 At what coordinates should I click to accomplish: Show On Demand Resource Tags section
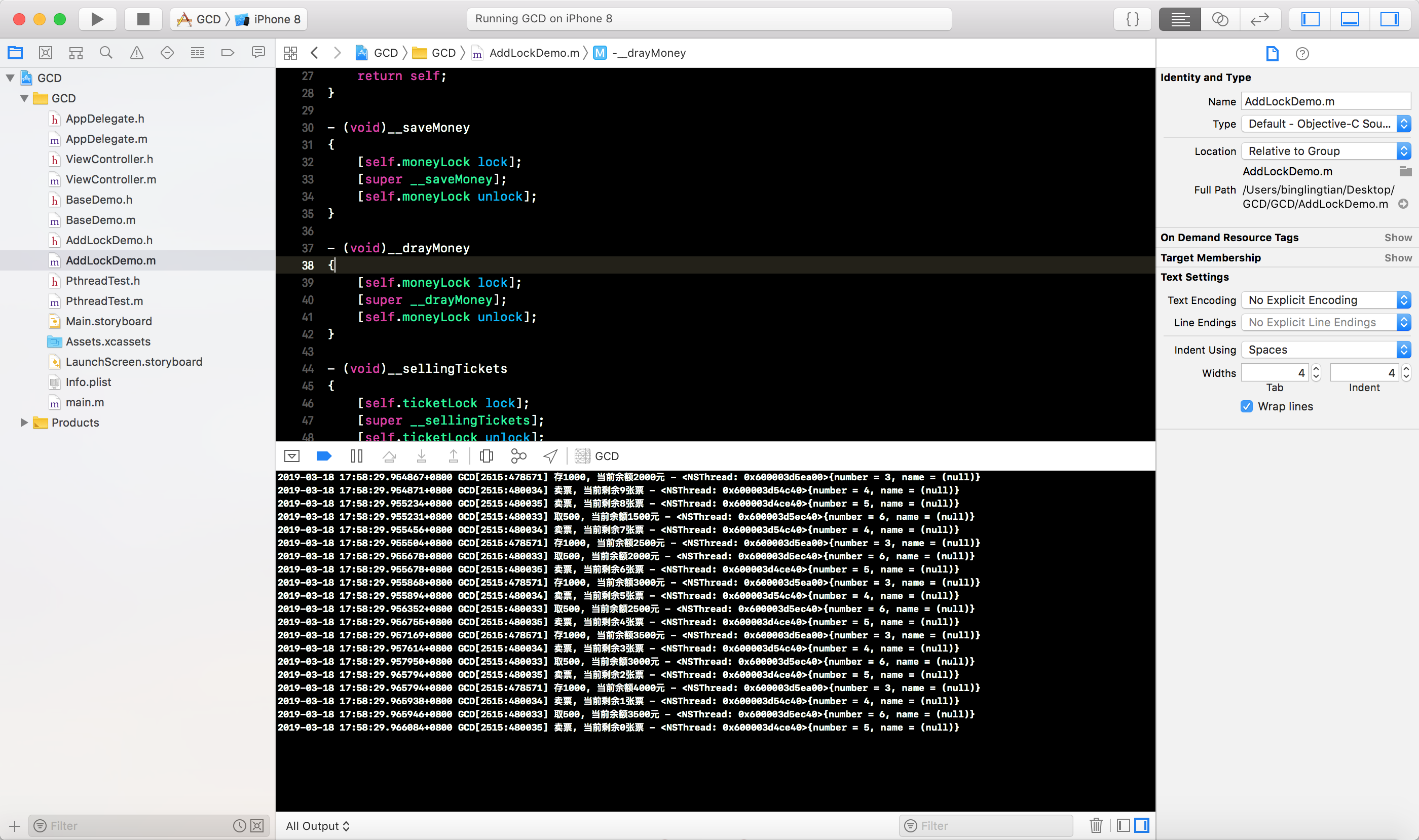pyautogui.click(x=1398, y=238)
